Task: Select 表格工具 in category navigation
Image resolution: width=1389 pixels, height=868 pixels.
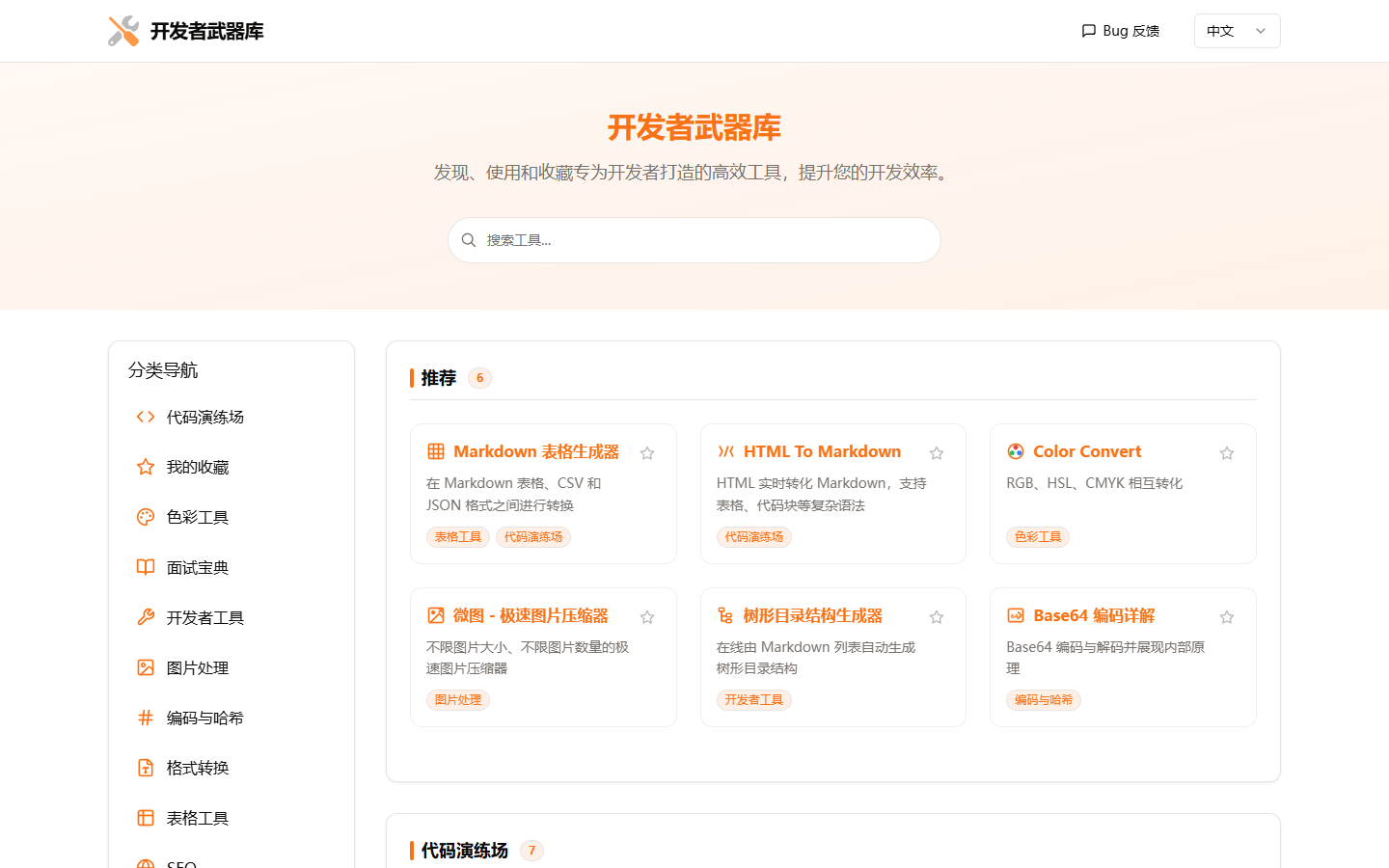Action: pos(231,818)
